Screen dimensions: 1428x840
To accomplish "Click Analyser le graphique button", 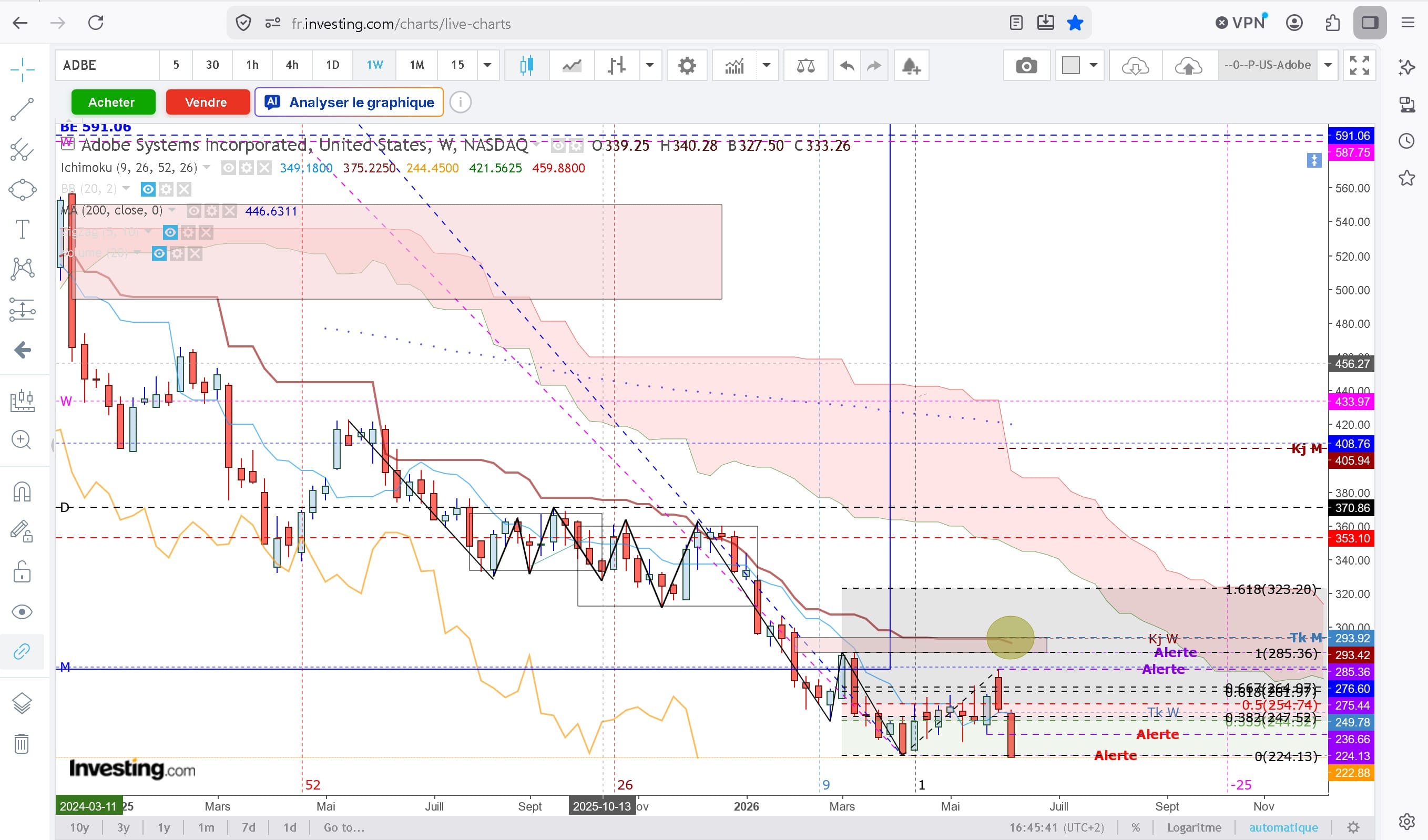I will [x=349, y=103].
